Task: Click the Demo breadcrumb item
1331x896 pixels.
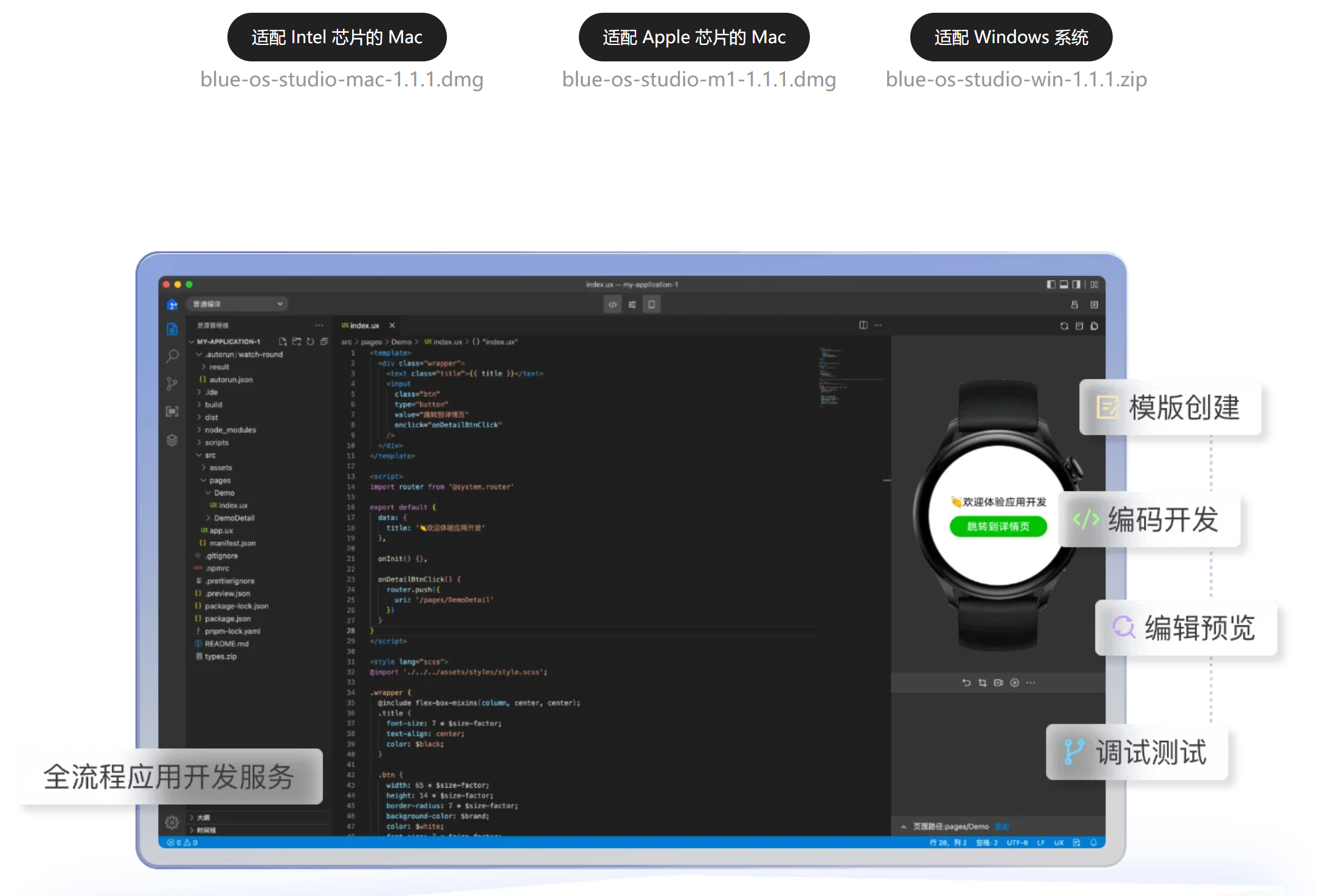Action: point(401,342)
